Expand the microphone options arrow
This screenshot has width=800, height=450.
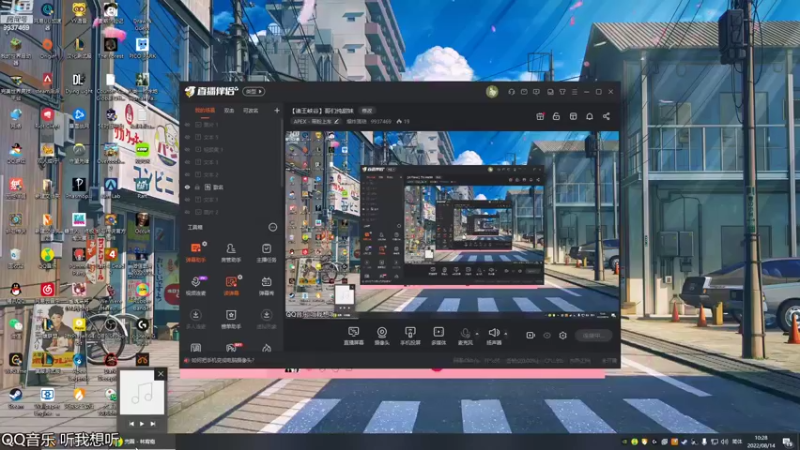[477, 334]
